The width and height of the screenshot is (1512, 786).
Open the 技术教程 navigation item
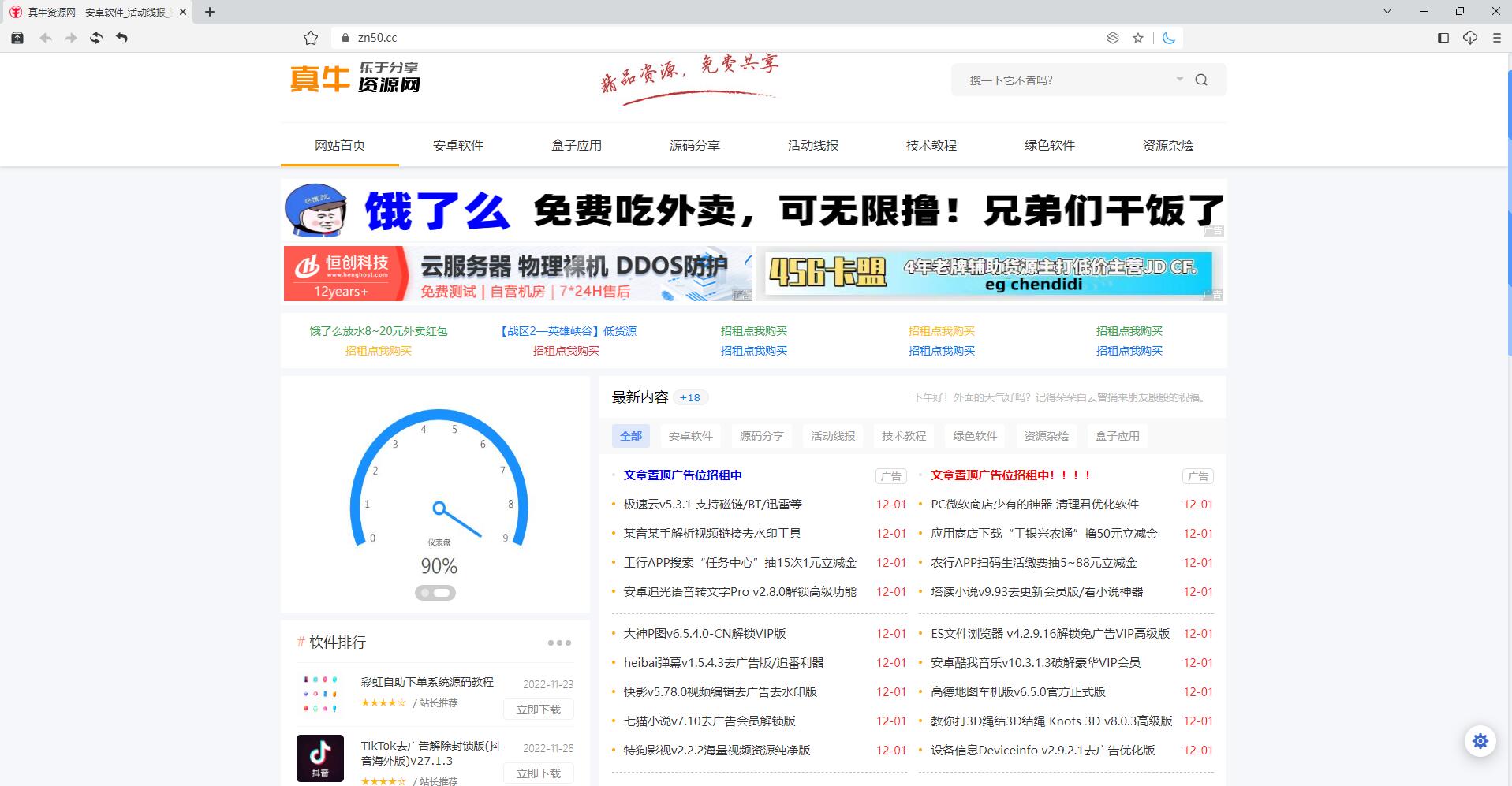pos(931,145)
